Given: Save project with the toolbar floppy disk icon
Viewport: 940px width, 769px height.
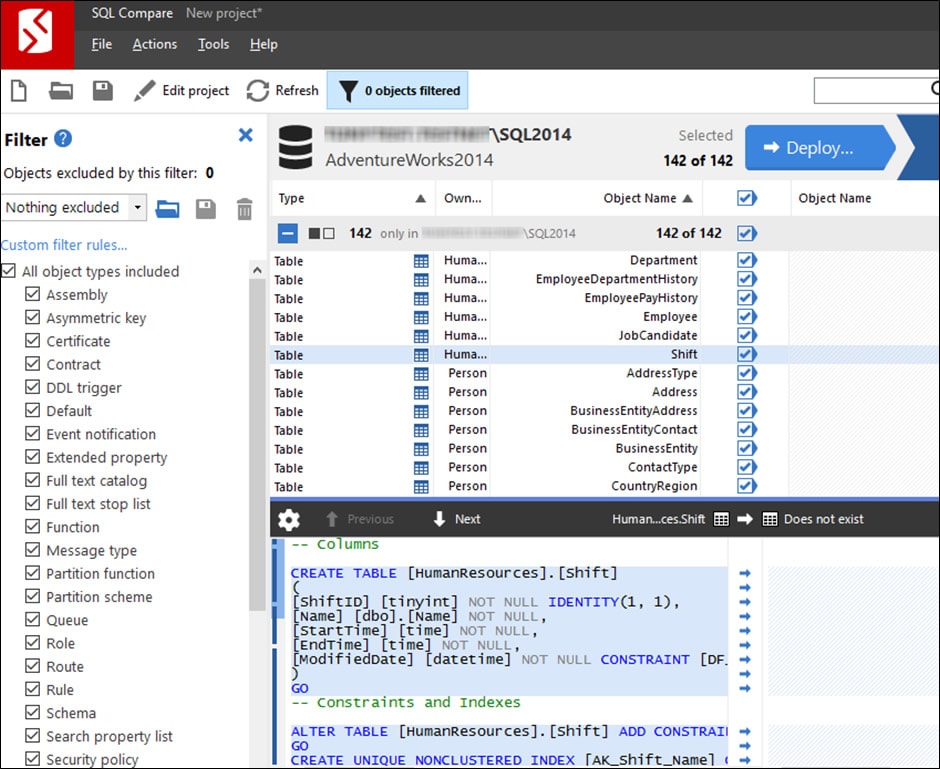Looking at the screenshot, I should (102, 91).
